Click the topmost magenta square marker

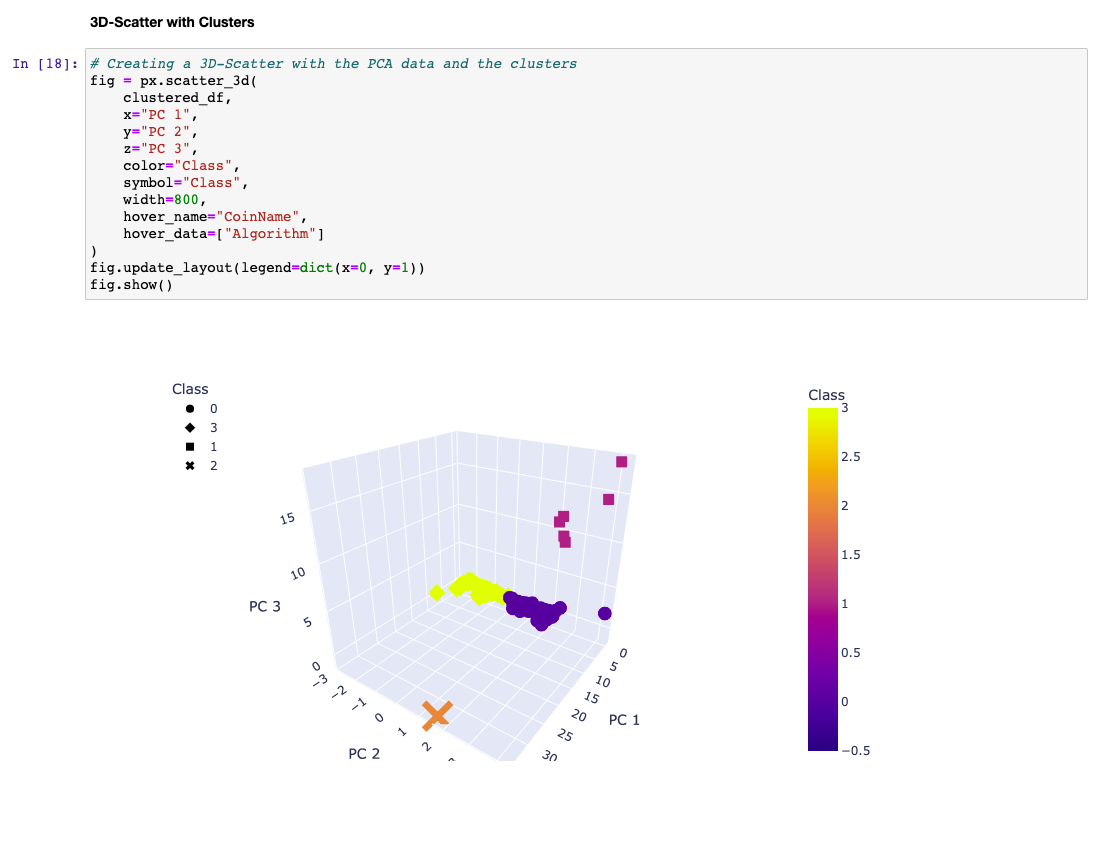pos(621,462)
